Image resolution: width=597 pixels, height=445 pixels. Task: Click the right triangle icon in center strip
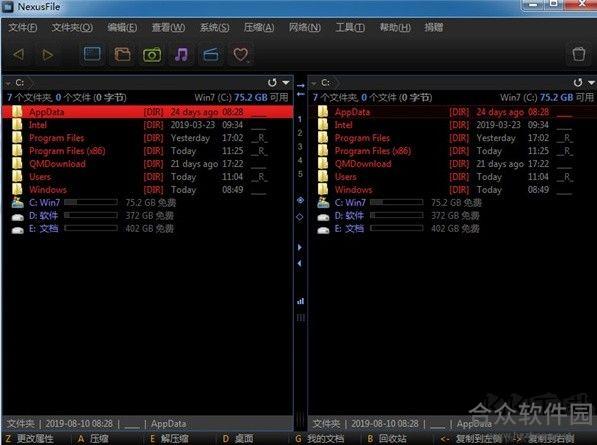click(300, 247)
